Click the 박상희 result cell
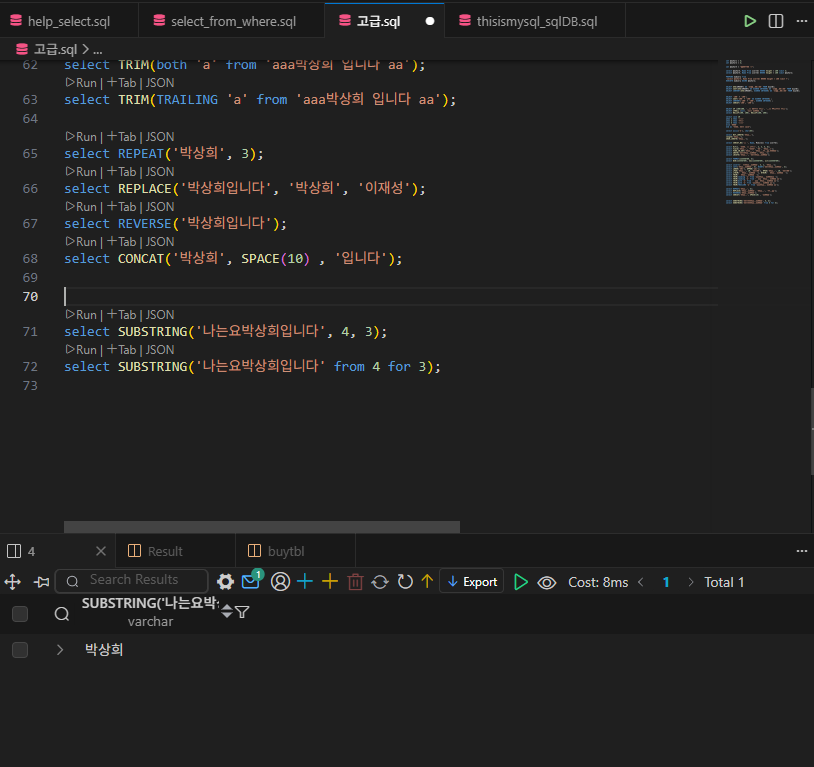The height and width of the screenshot is (767, 814). point(104,650)
